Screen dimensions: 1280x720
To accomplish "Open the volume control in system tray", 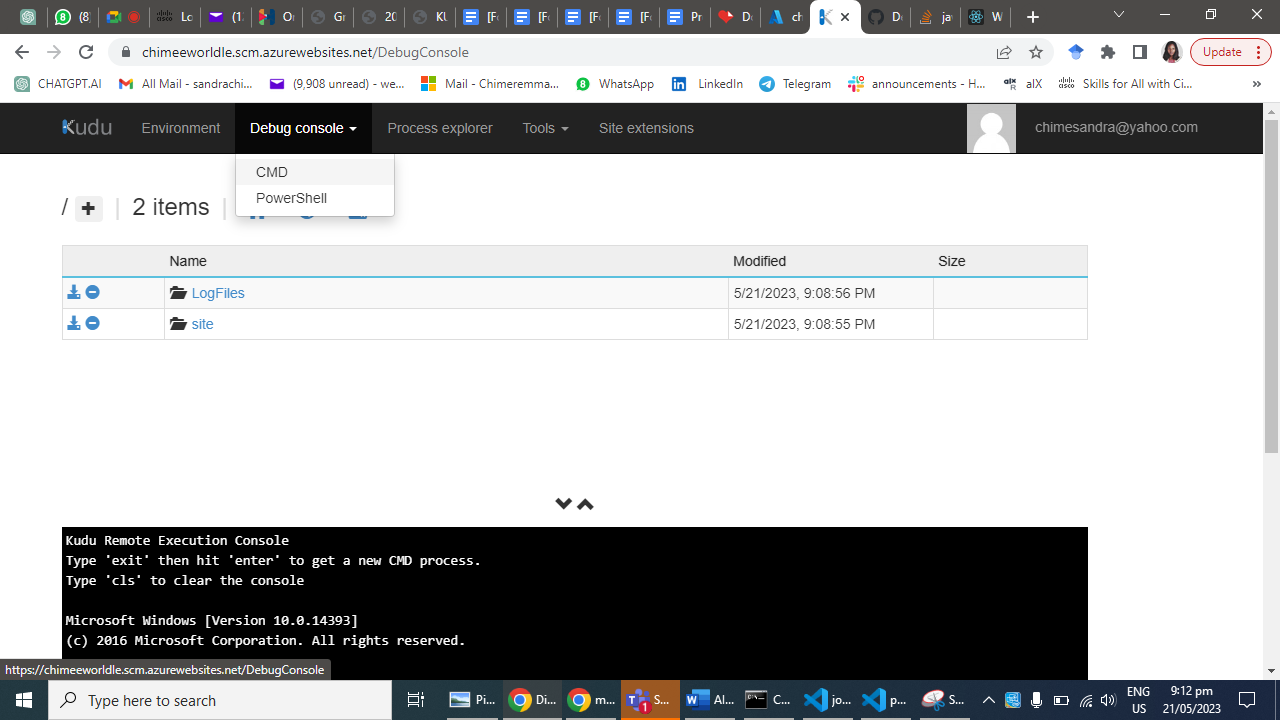I will point(1107,700).
